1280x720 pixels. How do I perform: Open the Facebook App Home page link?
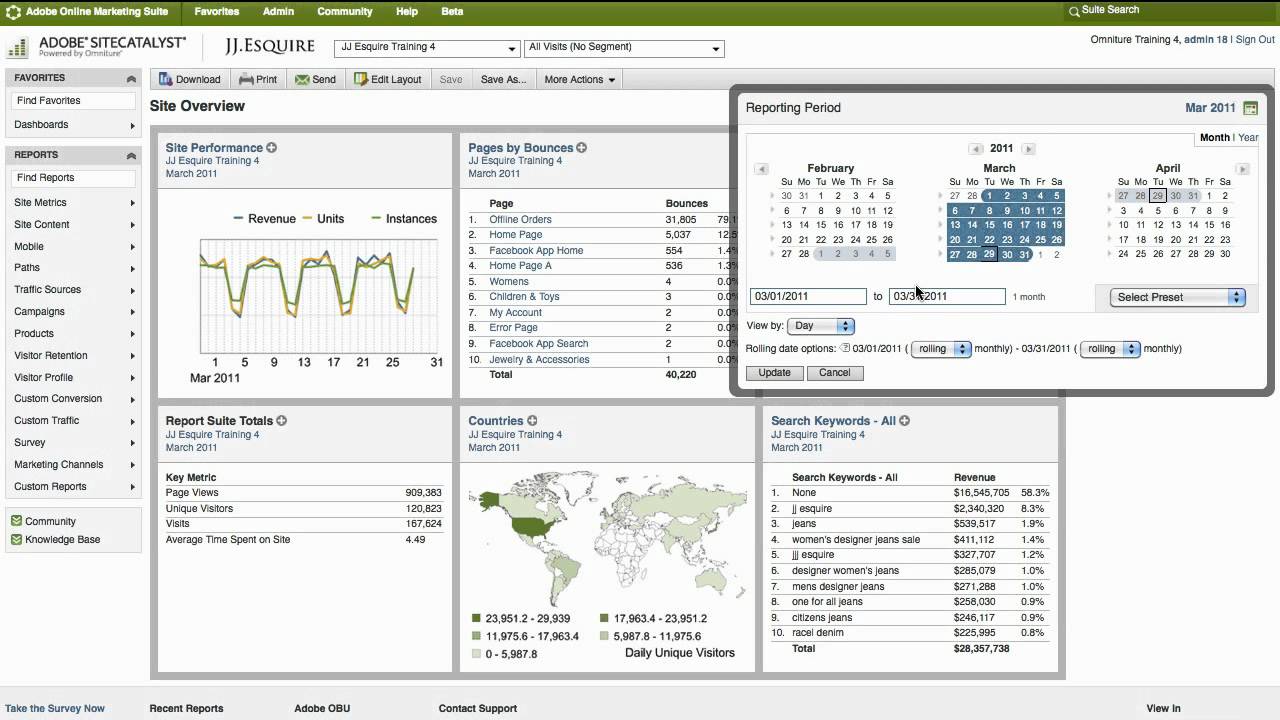(536, 251)
